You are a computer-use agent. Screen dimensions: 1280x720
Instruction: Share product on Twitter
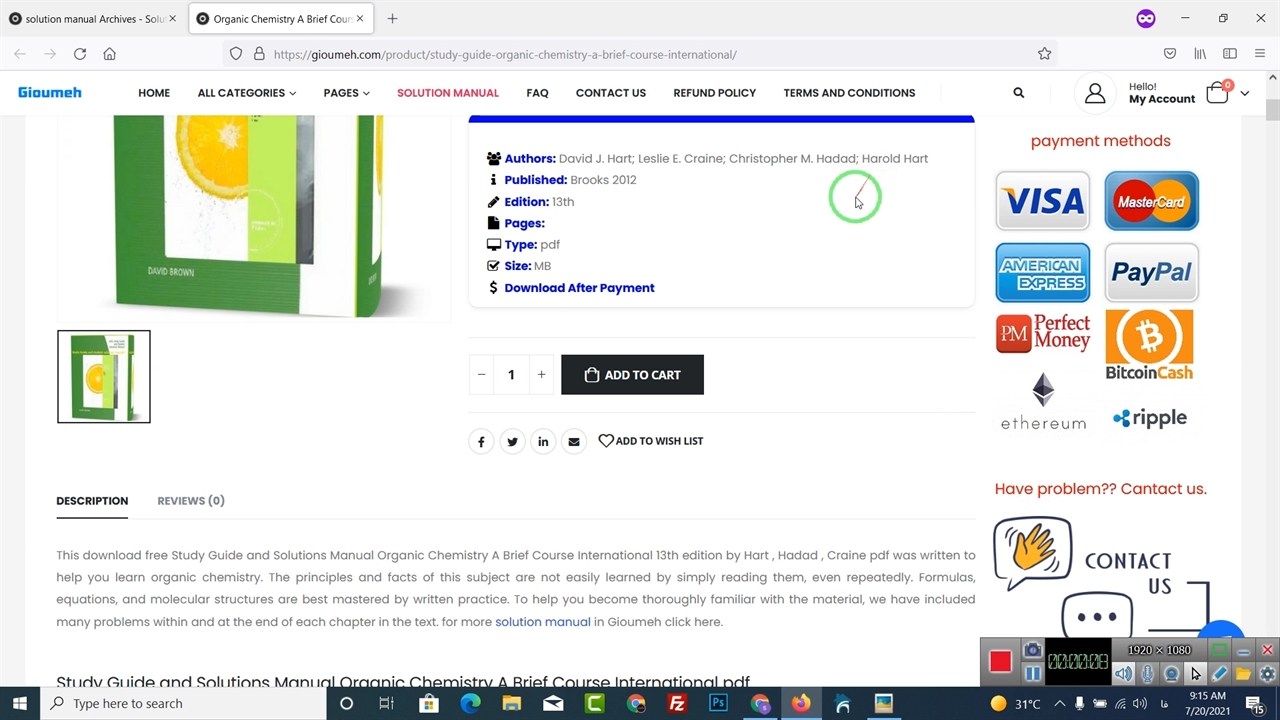(x=512, y=441)
